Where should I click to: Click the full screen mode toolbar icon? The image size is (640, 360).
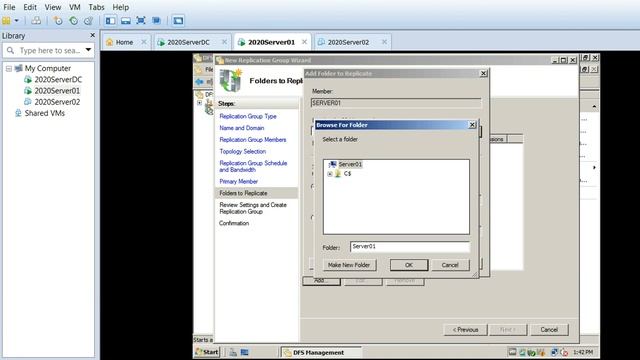[141, 20]
